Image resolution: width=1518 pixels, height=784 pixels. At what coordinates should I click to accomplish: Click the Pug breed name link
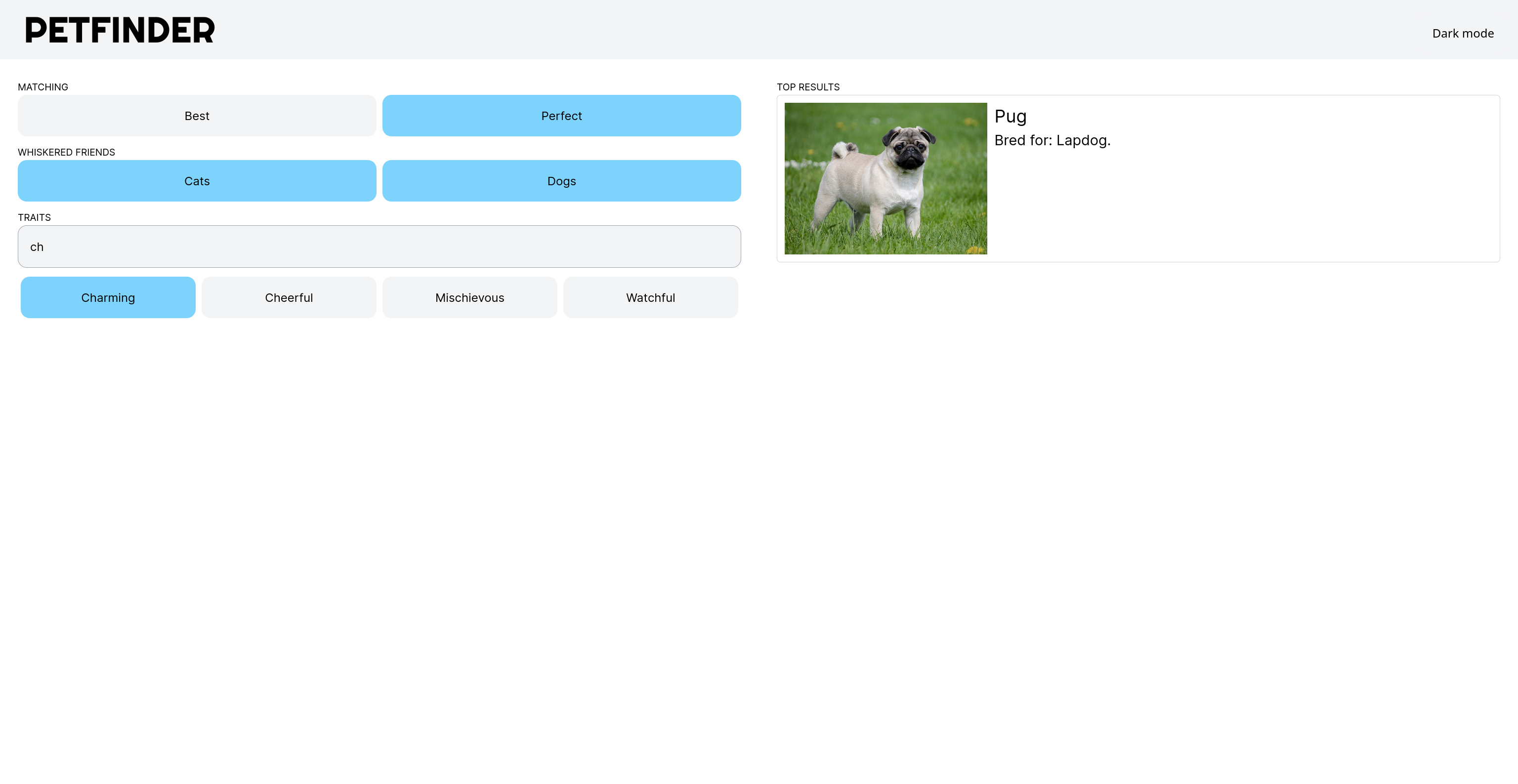(1010, 116)
